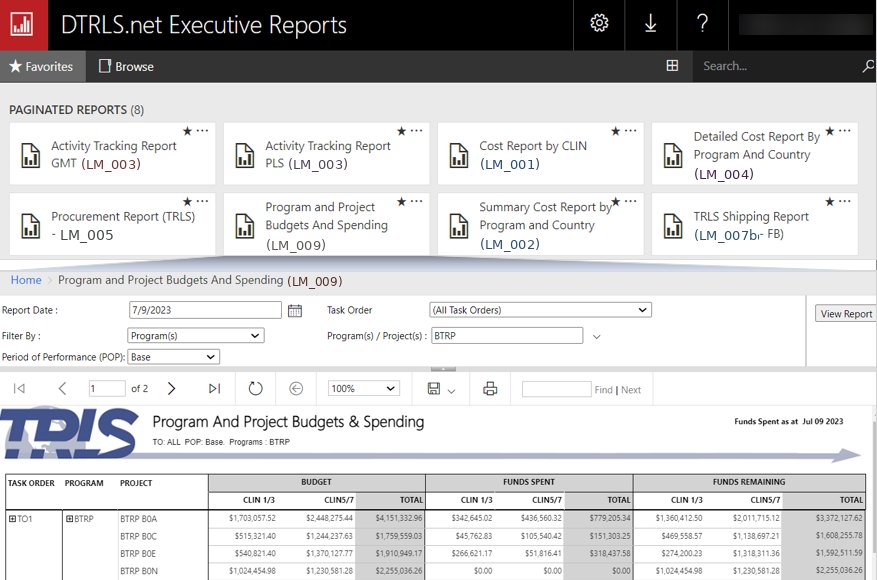This screenshot has height=580, width=877.
Task: Click the save/export disk icon
Action: coord(433,388)
